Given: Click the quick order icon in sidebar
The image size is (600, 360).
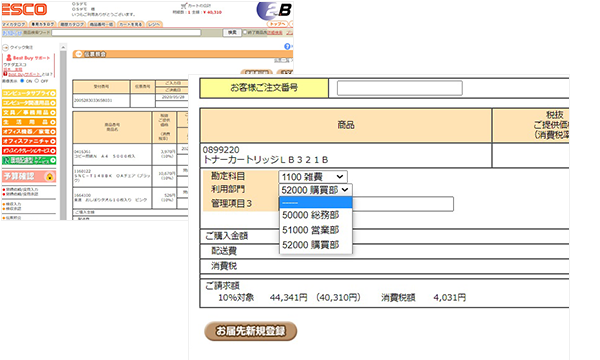Looking at the screenshot, I should [6, 48].
